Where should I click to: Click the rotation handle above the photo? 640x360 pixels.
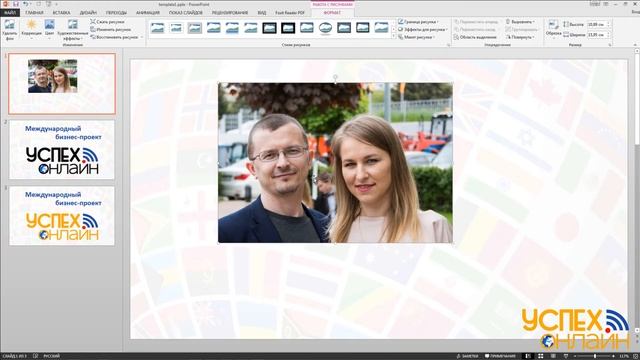pyautogui.click(x=335, y=76)
